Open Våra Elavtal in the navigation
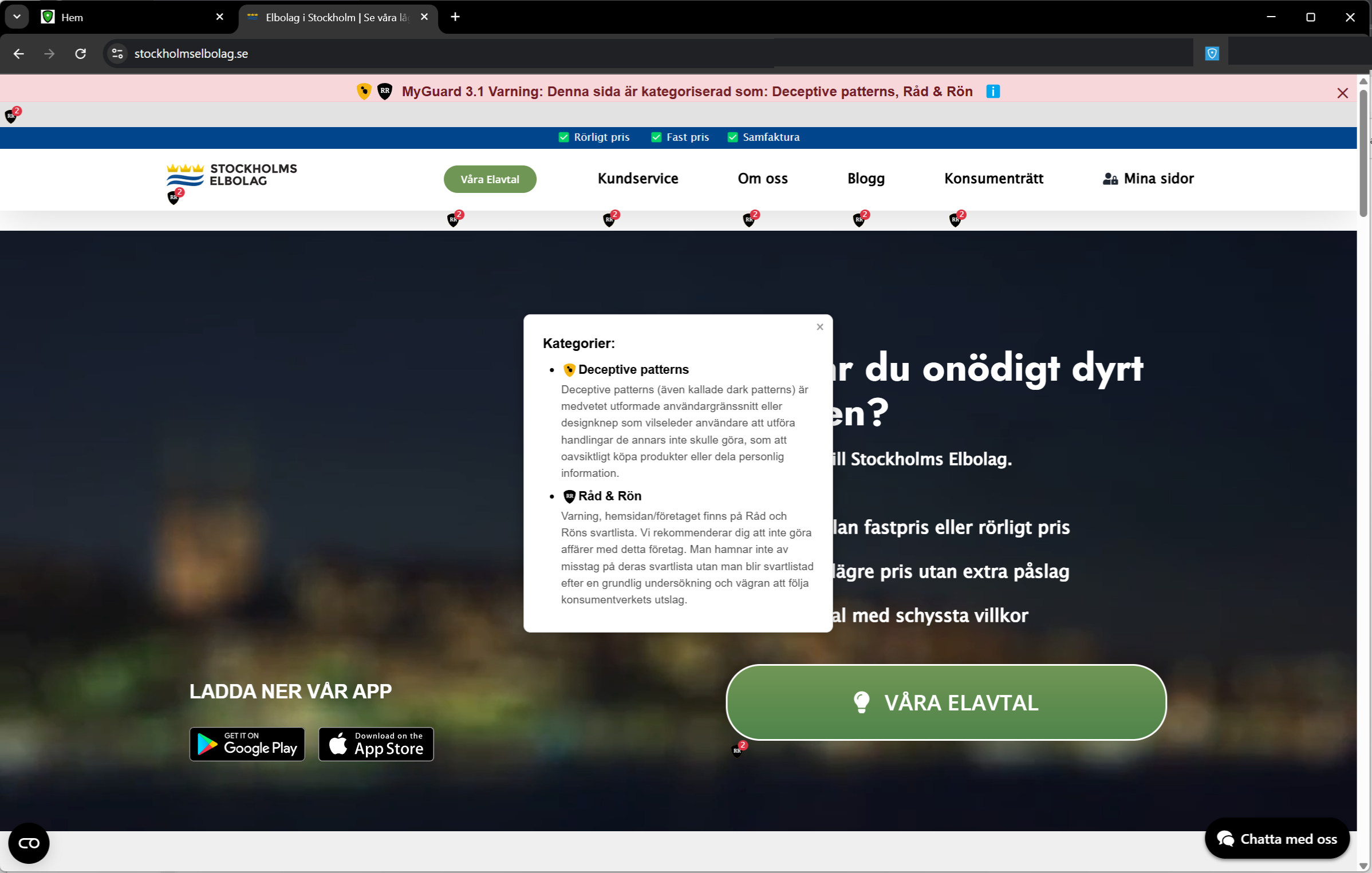The width and height of the screenshot is (1372, 873). coord(490,179)
